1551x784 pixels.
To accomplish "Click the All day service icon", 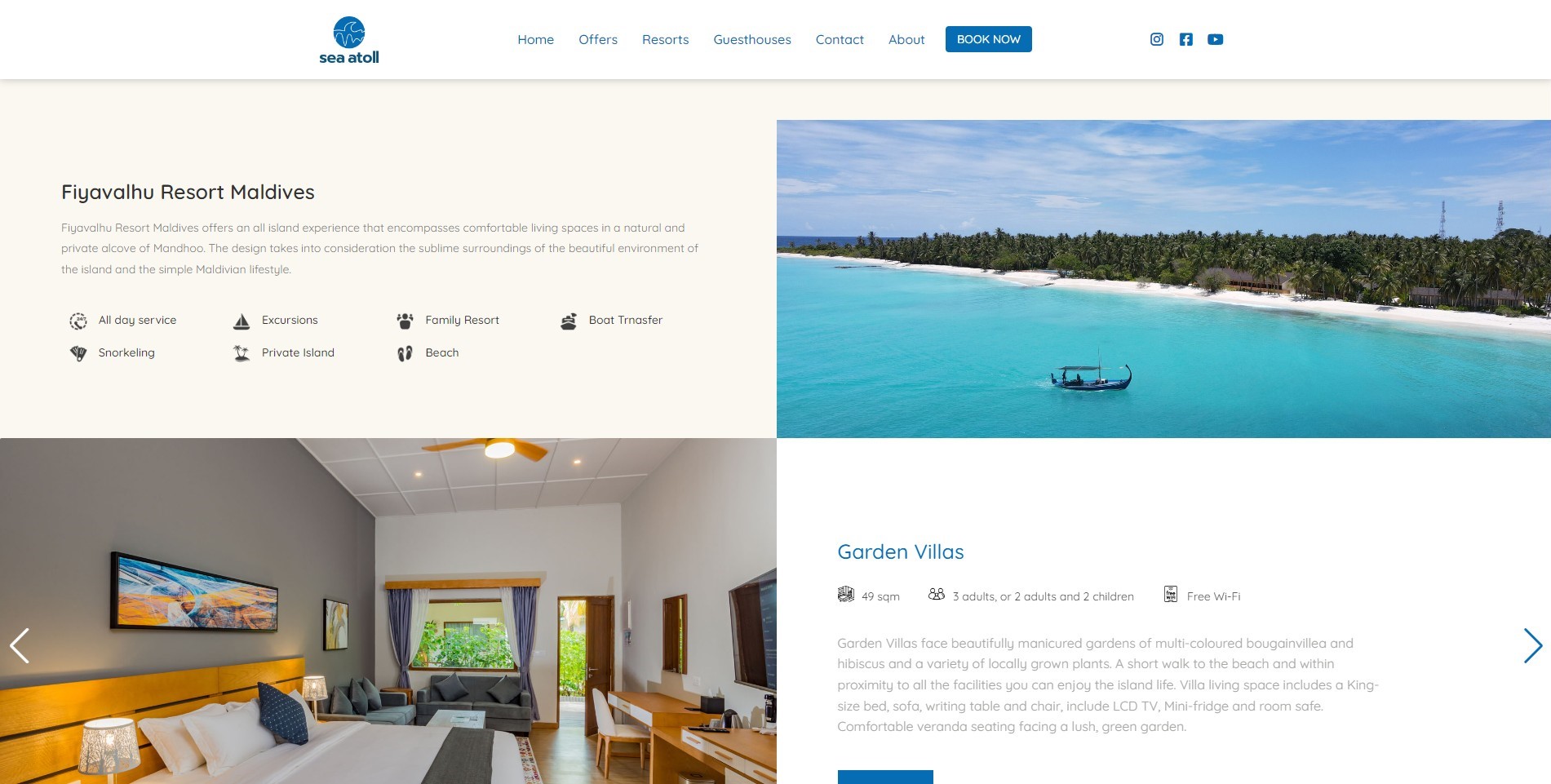I will pos(78,321).
